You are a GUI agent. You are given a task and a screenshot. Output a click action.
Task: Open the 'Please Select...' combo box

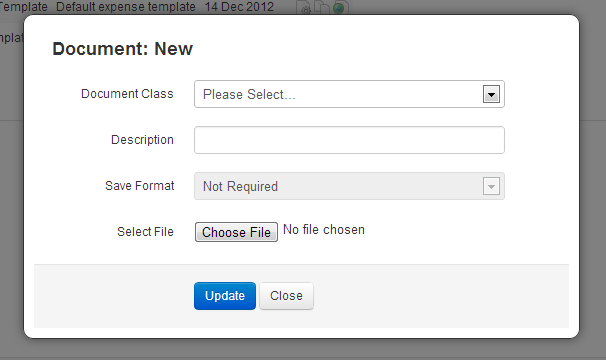[349, 94]
